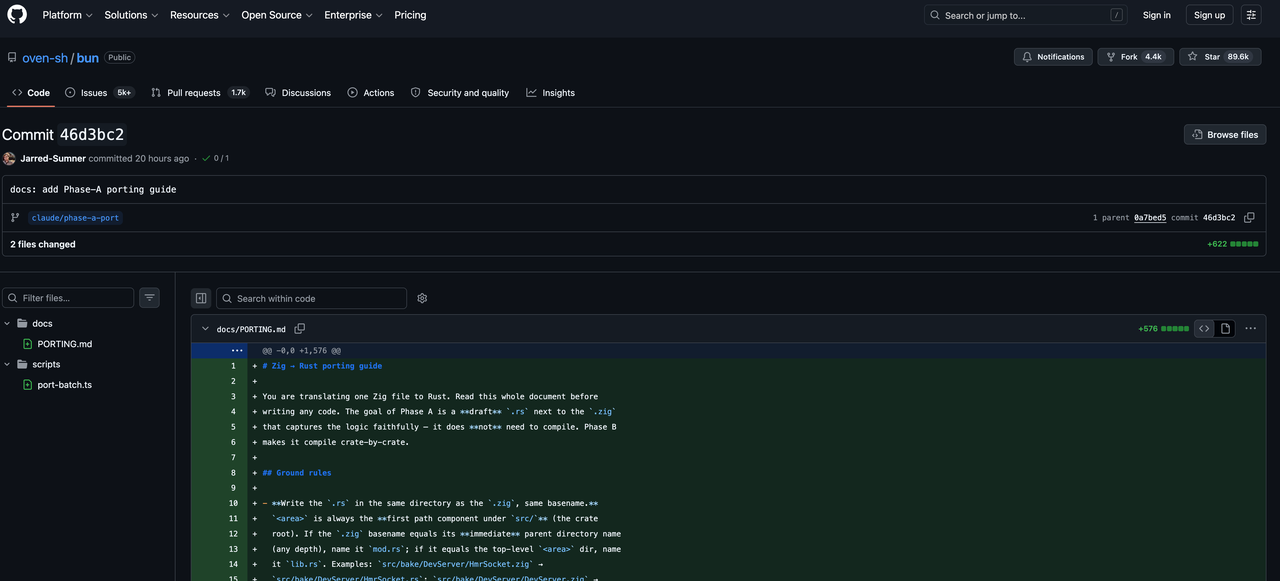Select port-batch.ts in the file tree

pos(65,385)
